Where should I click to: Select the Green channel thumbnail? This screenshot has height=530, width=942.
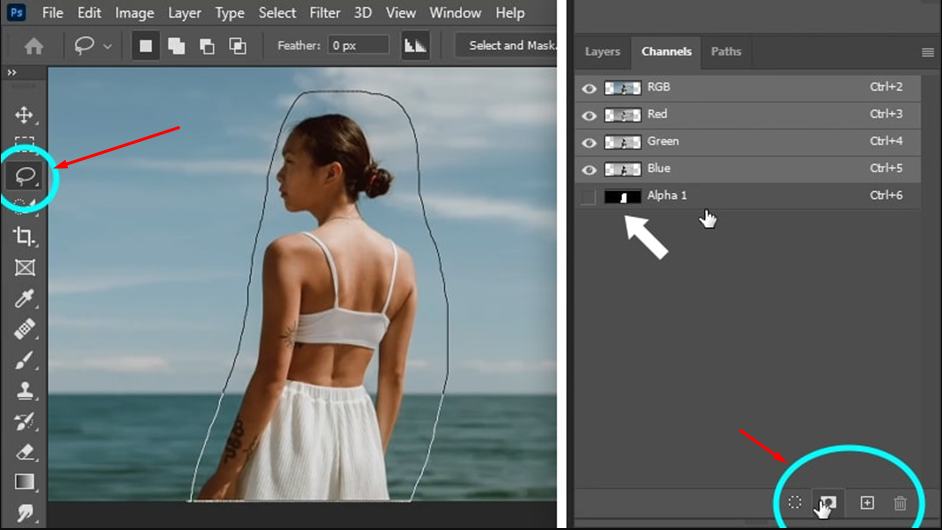click(x=622, y=142)
